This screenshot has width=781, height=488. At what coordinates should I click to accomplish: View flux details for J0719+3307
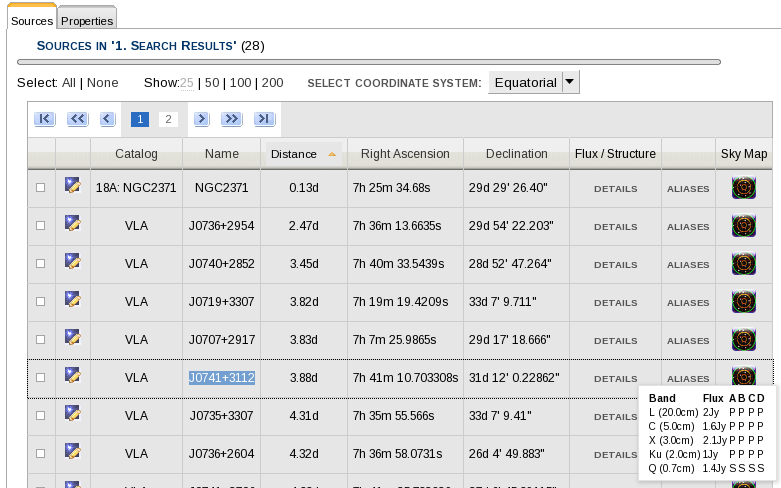[x=615, y=302]
